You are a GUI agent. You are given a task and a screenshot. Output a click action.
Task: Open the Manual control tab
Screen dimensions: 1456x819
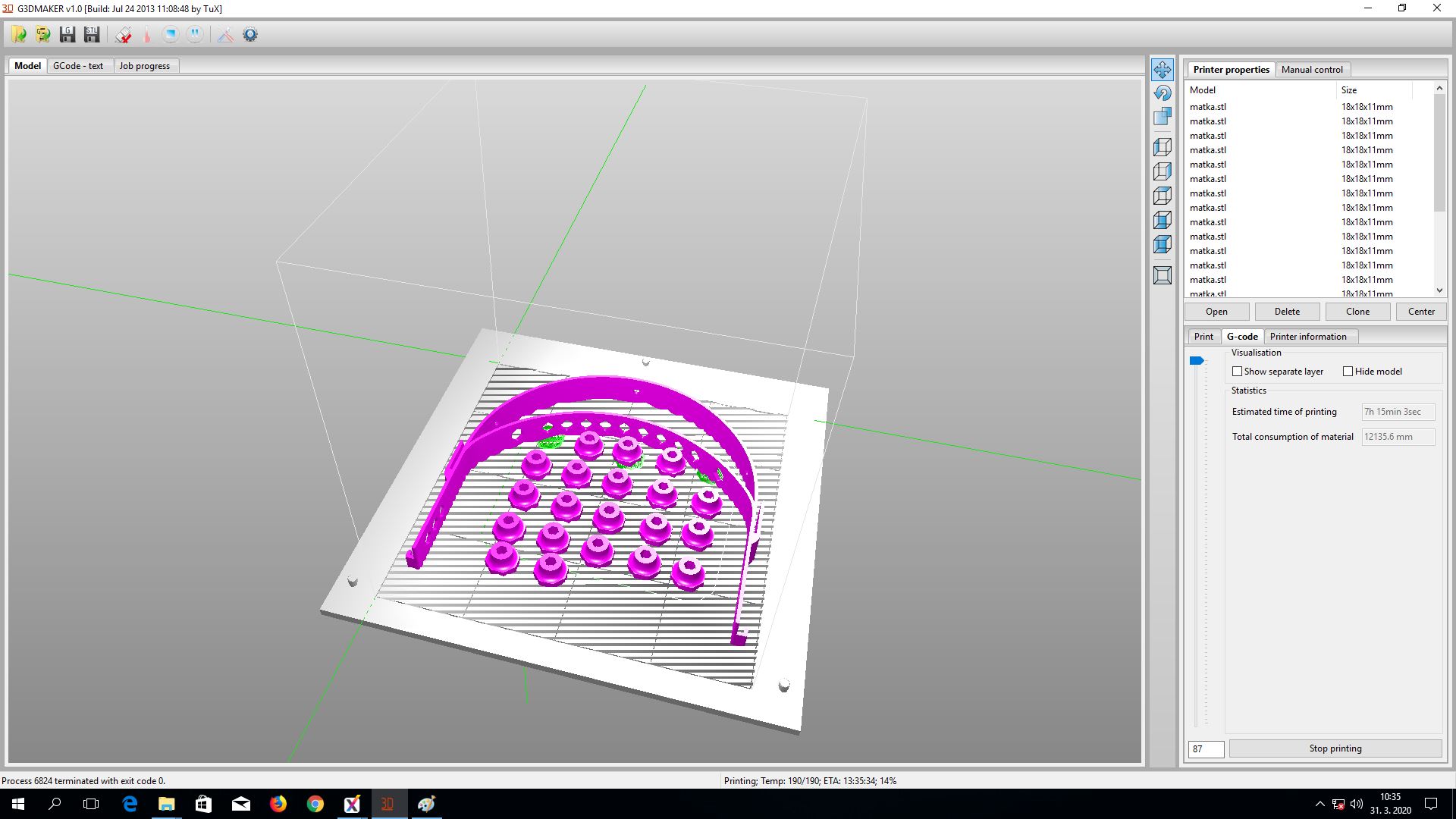tap(1311, 70)
